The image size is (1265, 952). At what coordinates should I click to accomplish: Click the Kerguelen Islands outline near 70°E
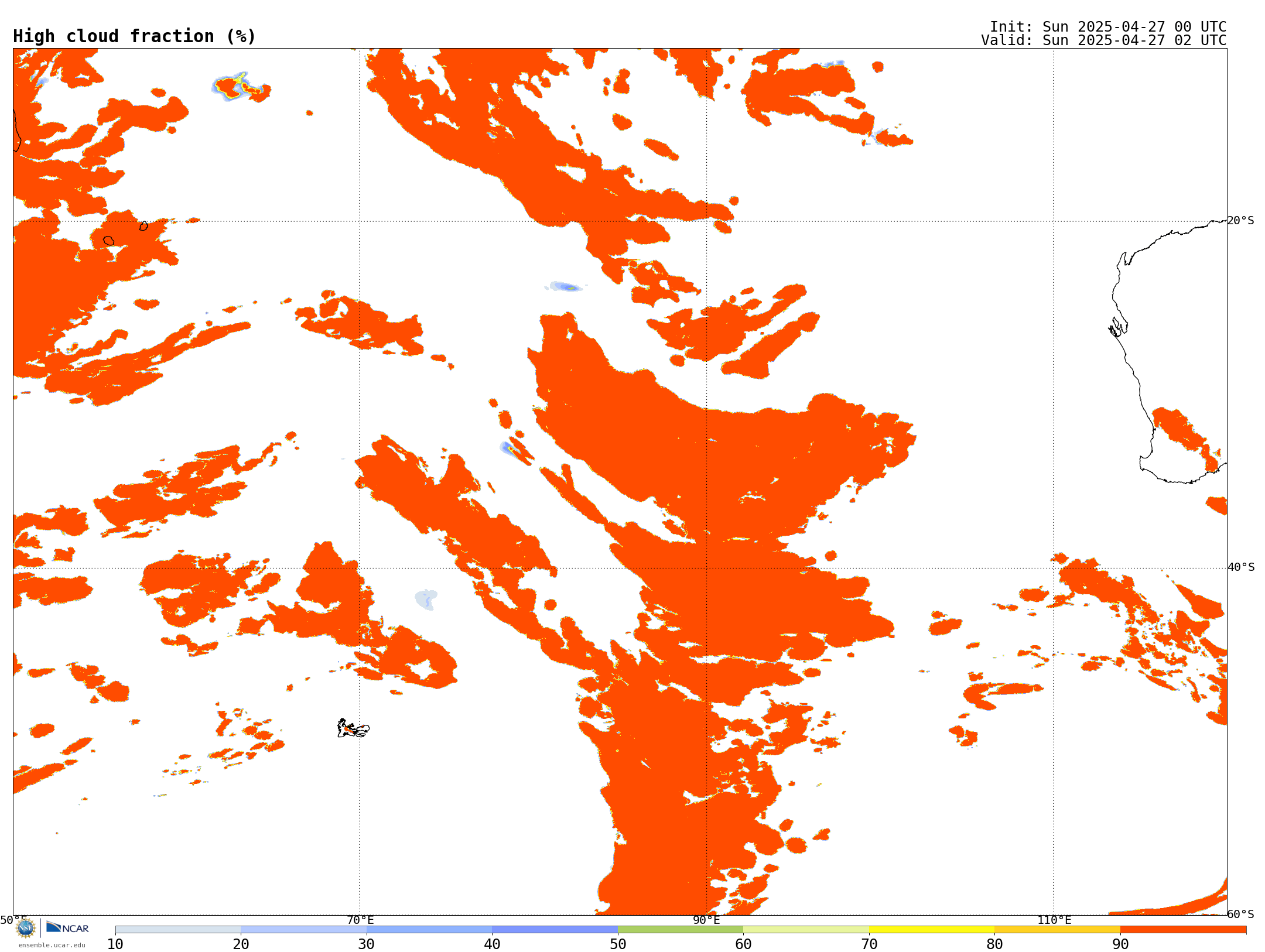tap(353, 728)
